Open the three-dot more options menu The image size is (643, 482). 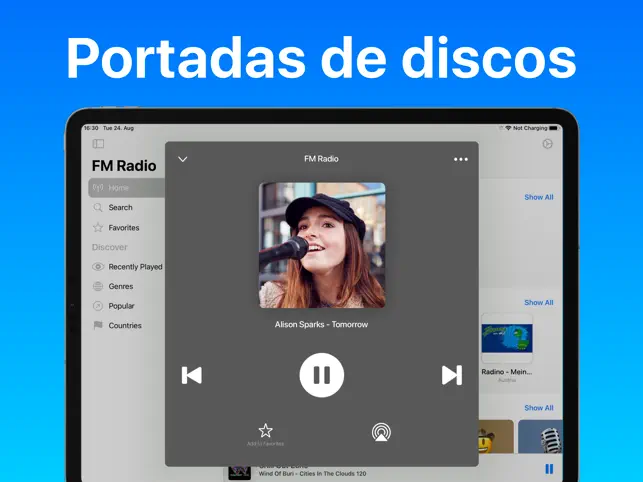click(461, 159)
